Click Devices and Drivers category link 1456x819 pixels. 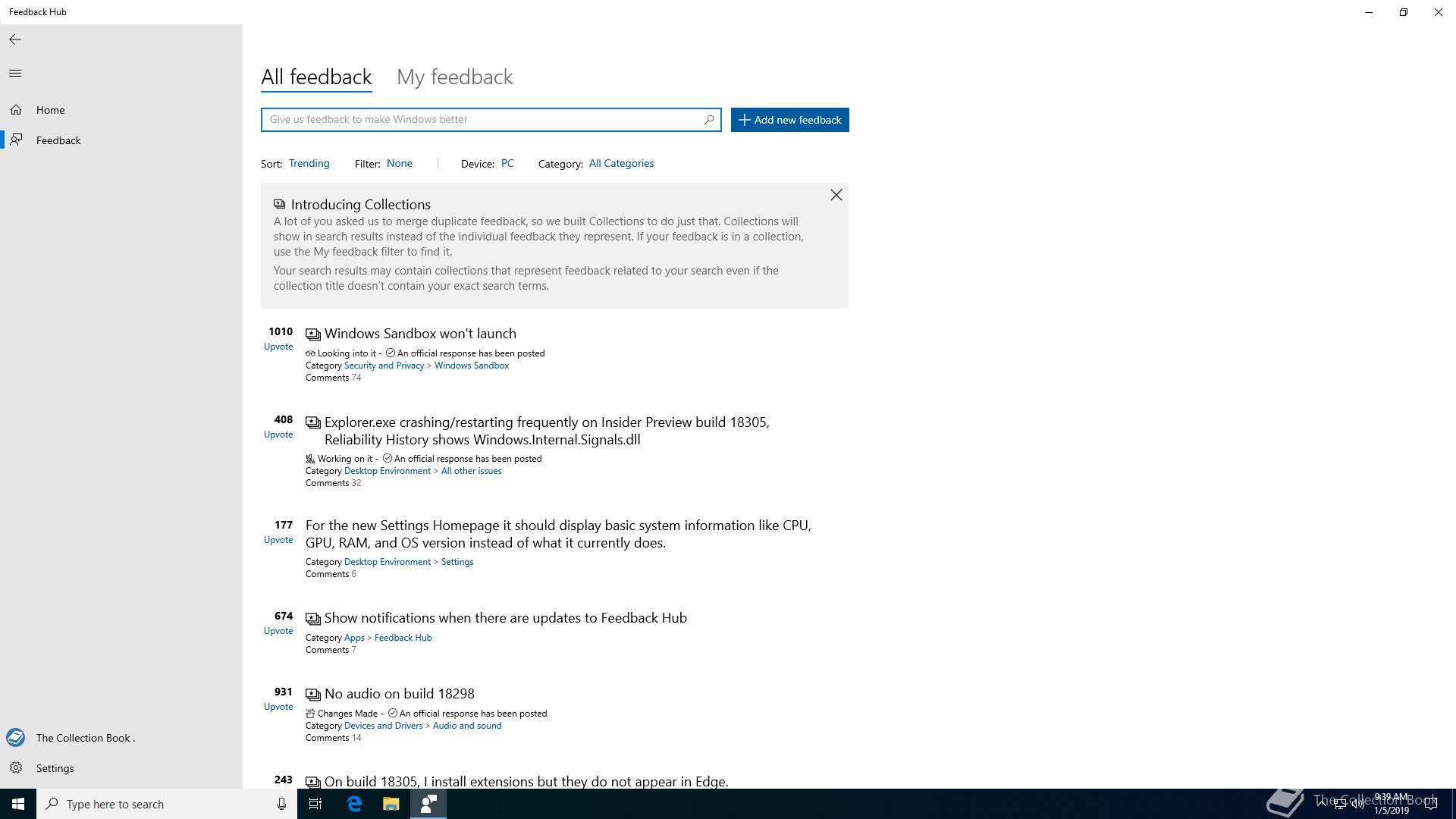tap(383, 726)
